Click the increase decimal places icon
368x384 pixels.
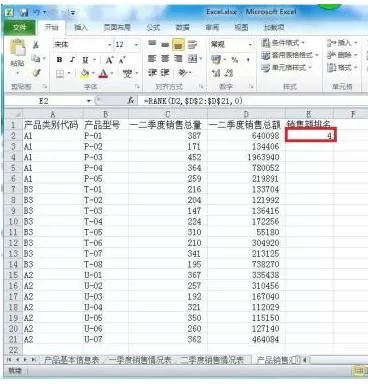pos(216,73)
